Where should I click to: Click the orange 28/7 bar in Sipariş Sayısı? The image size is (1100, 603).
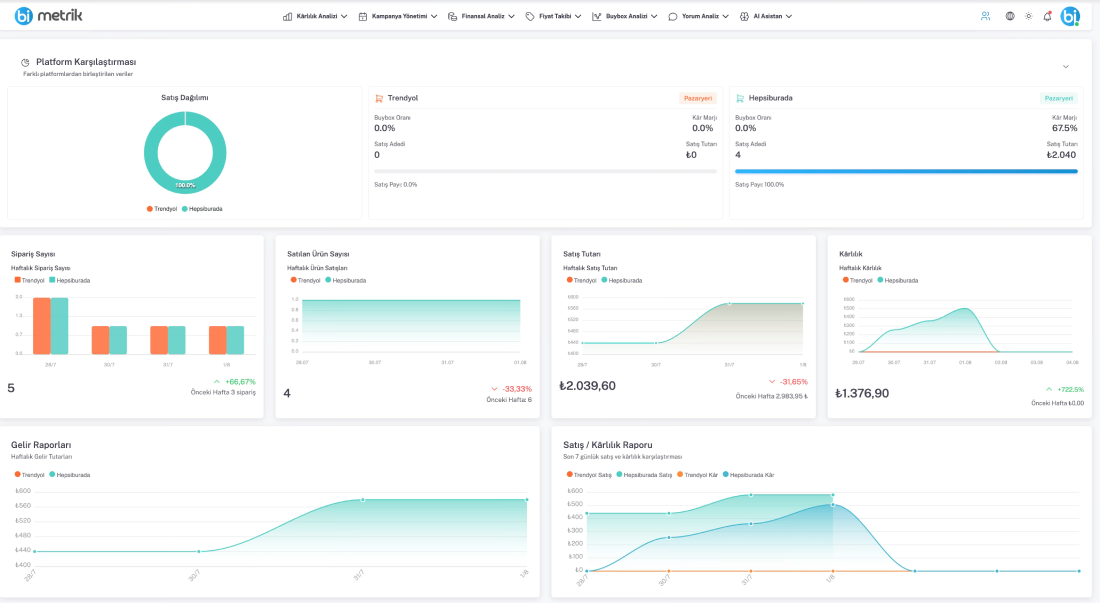pos(41,326)
